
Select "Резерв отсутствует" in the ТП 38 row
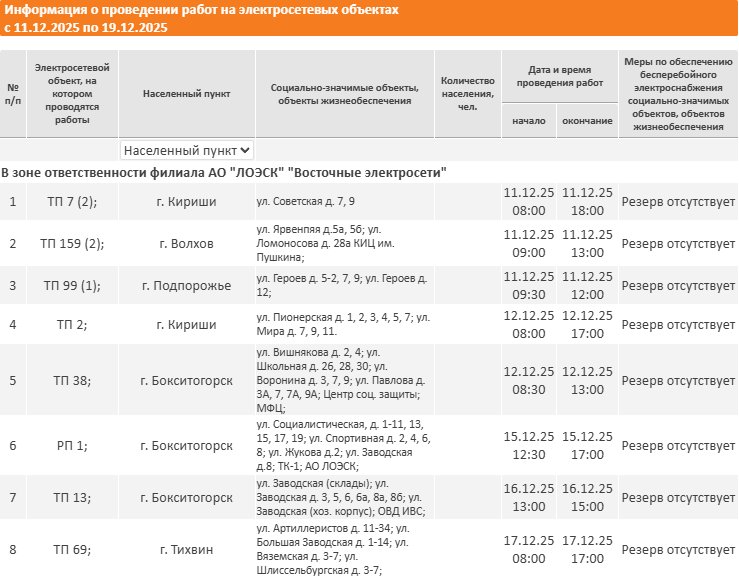coord(678,380)
